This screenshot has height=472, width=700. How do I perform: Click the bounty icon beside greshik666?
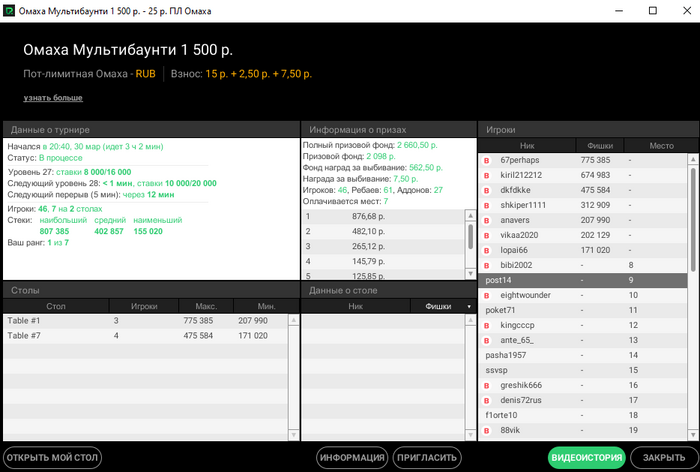[x=487, y=385]
